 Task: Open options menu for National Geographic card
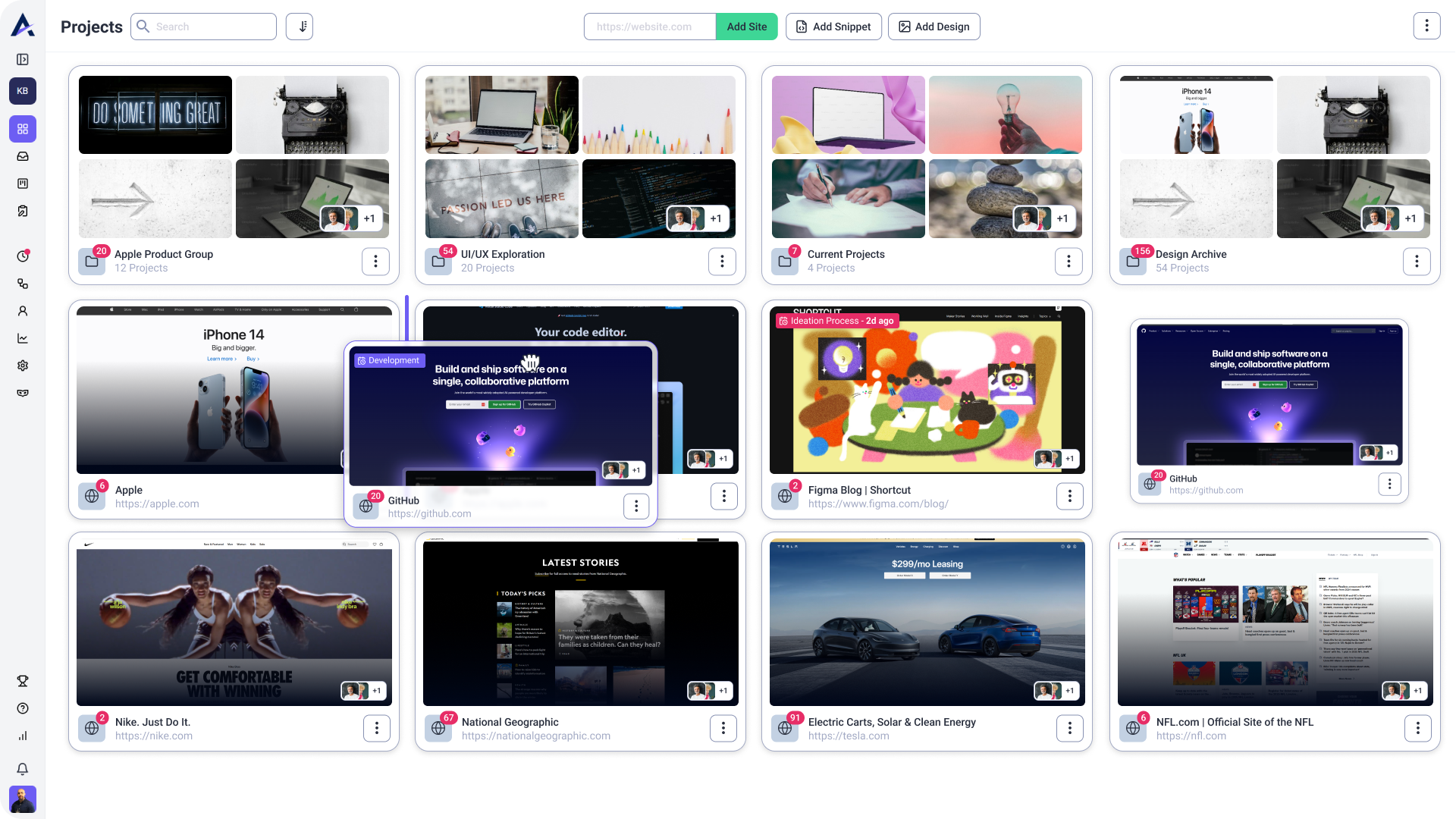(x=723, y=728)
